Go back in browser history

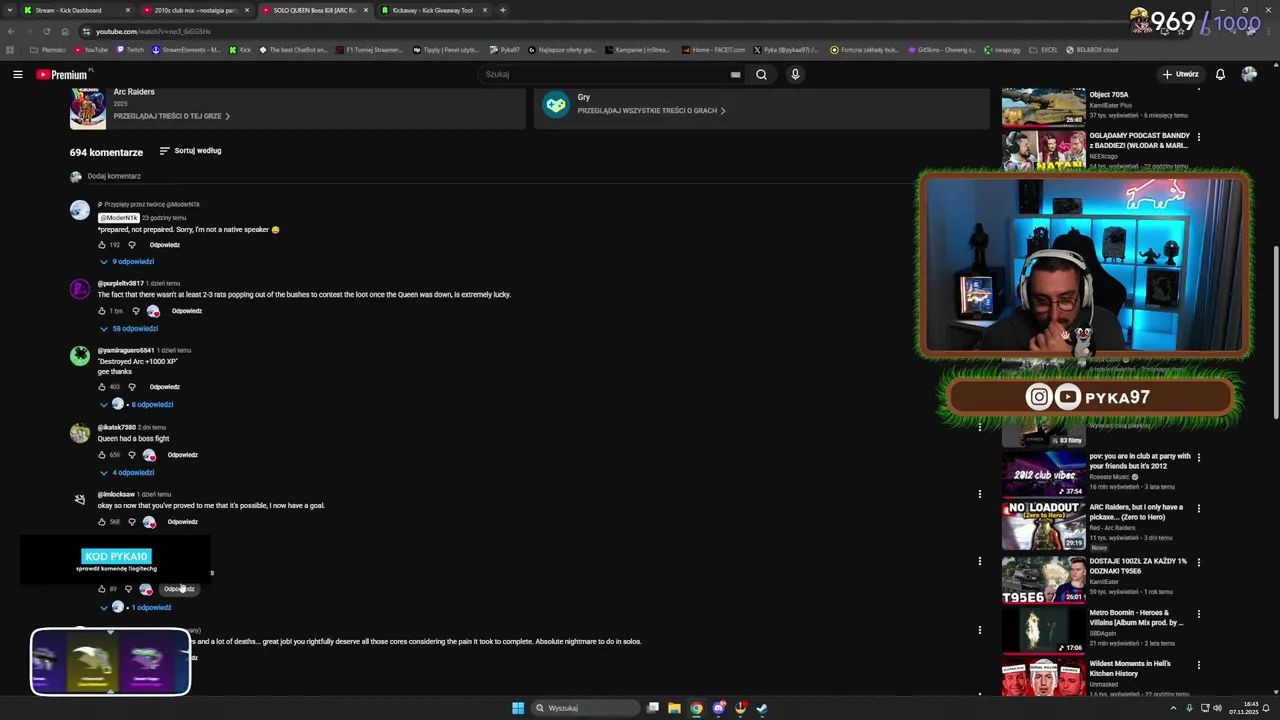tap(10, 31)
